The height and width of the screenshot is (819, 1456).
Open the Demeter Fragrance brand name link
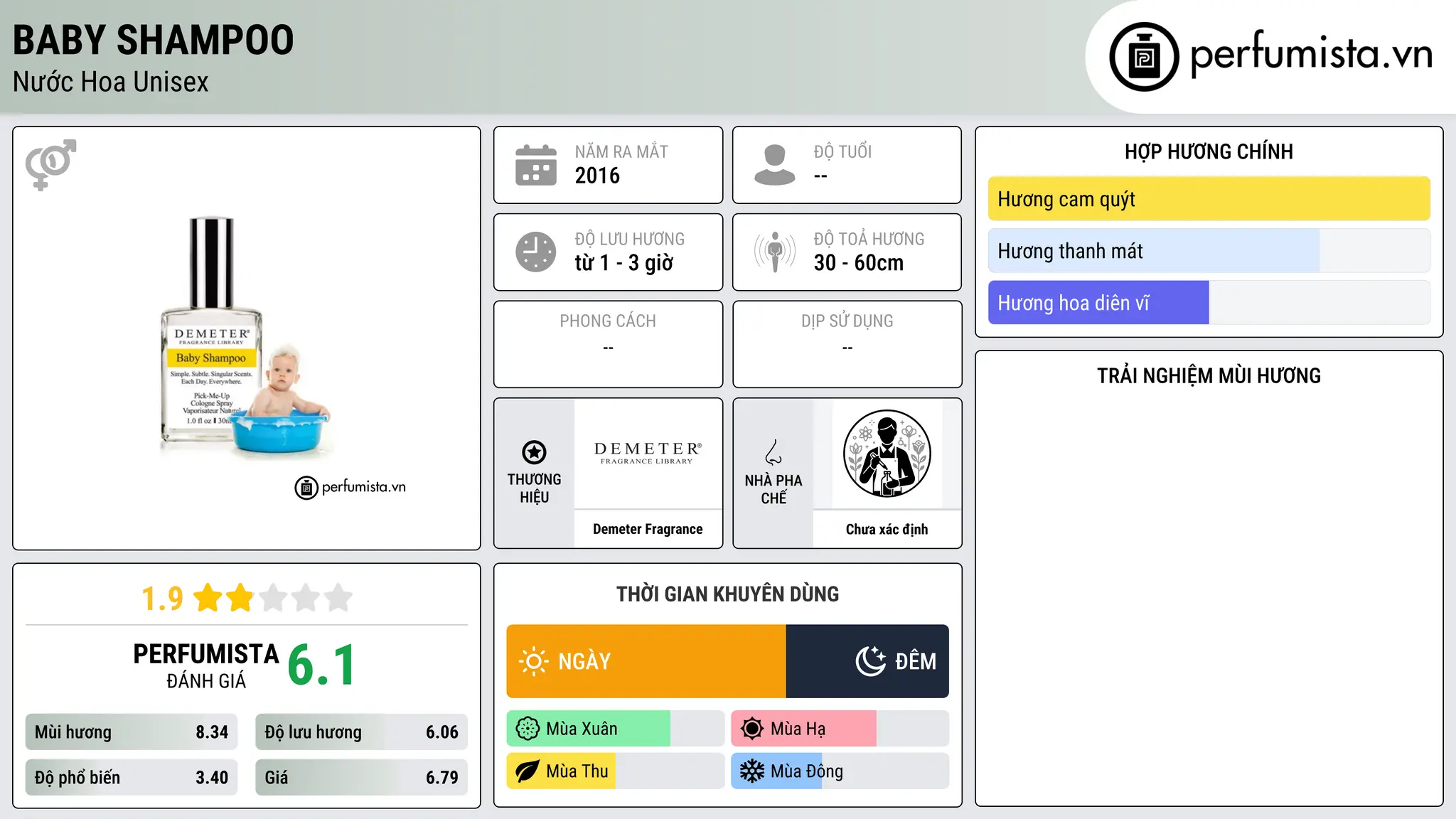click(x=648, y=529)
